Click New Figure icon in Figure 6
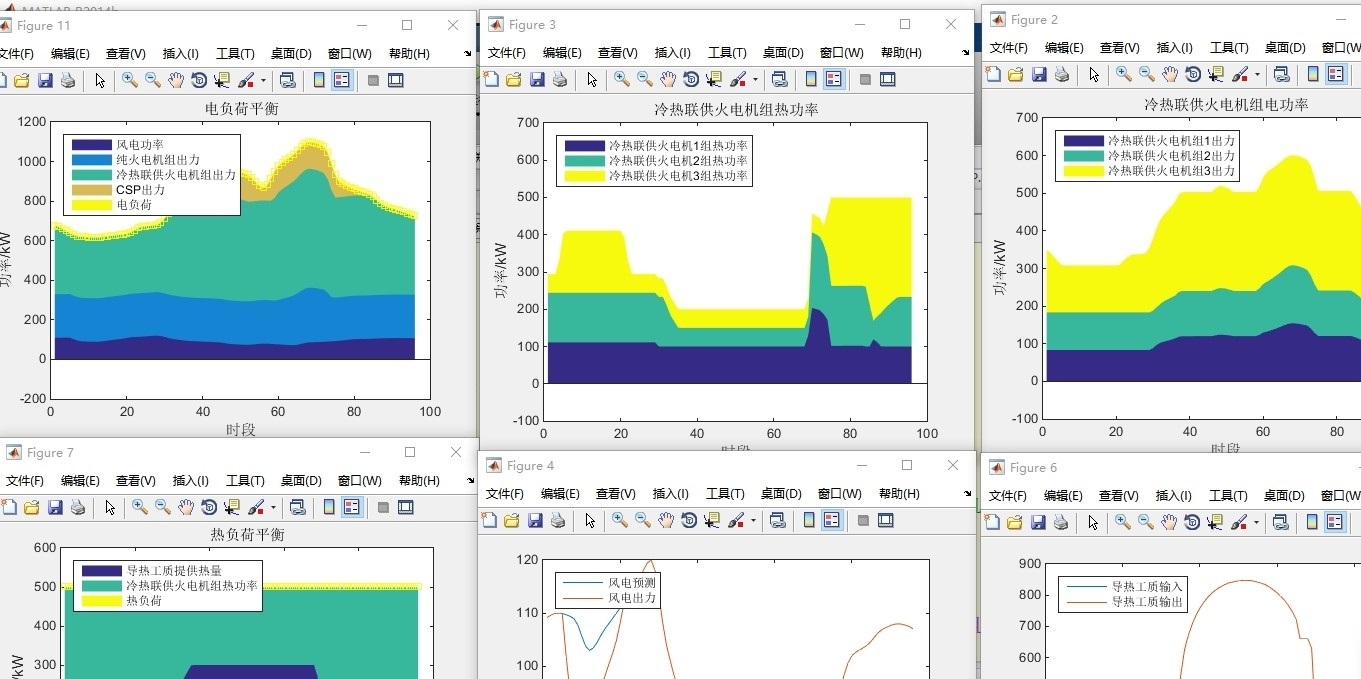This screenshot has width=1361, height=679. click(993, 521)
